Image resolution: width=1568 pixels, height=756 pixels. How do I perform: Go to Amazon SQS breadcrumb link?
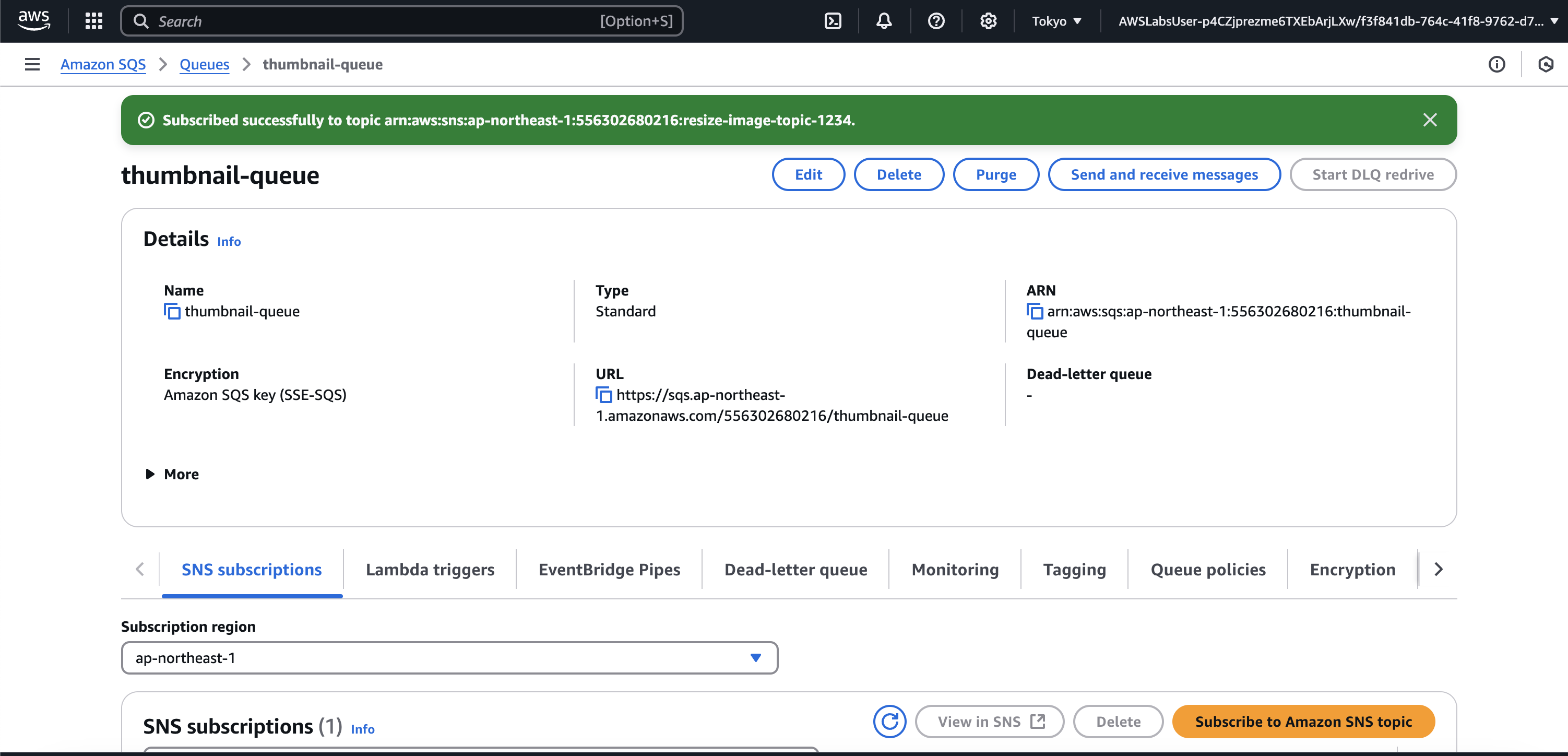(103, 65)
